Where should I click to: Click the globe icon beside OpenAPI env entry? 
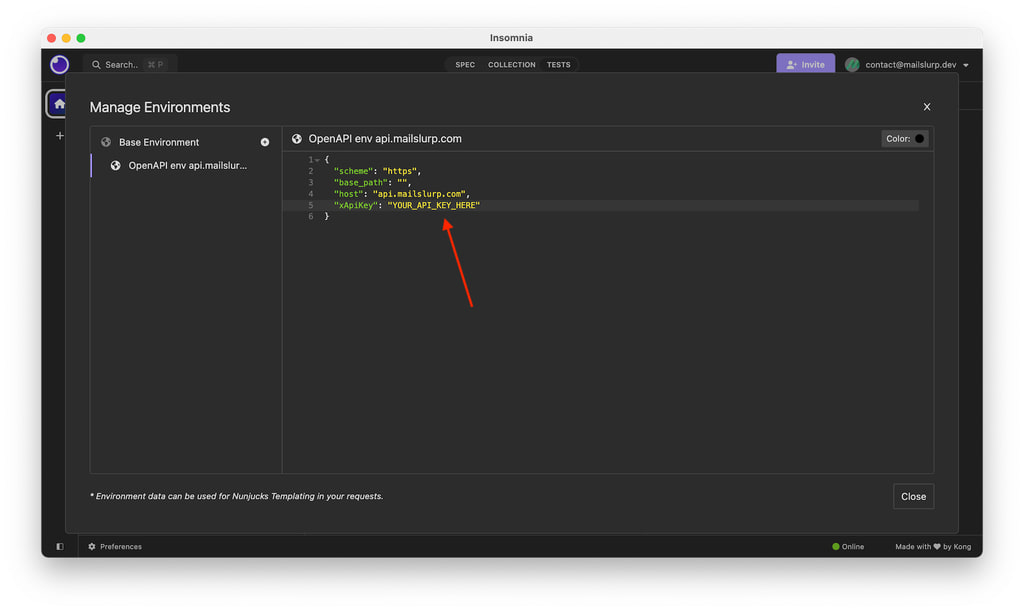(x=116, y=166)
